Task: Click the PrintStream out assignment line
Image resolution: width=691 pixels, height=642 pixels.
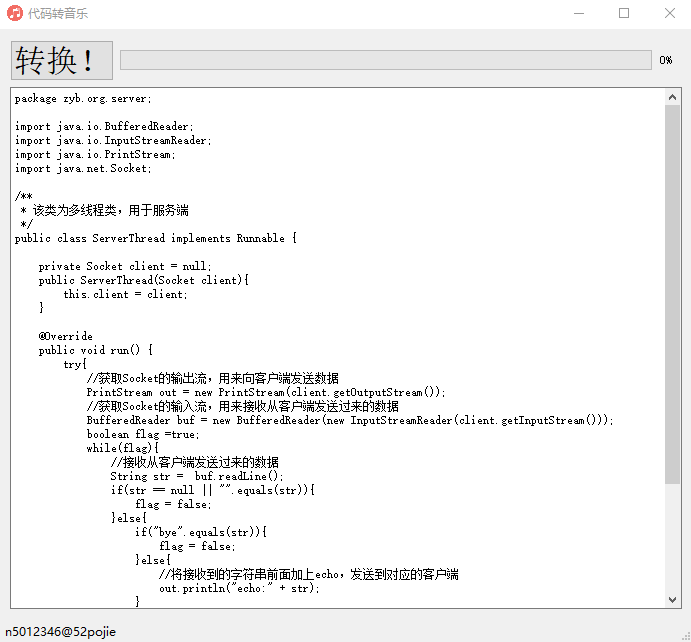Action: pos(265,393)
